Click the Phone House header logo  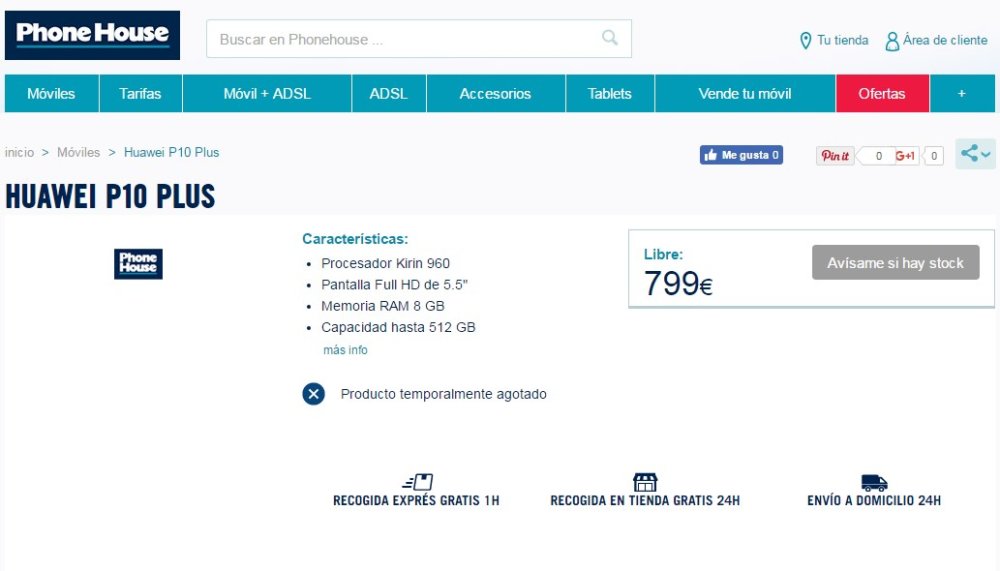point(92,35)
